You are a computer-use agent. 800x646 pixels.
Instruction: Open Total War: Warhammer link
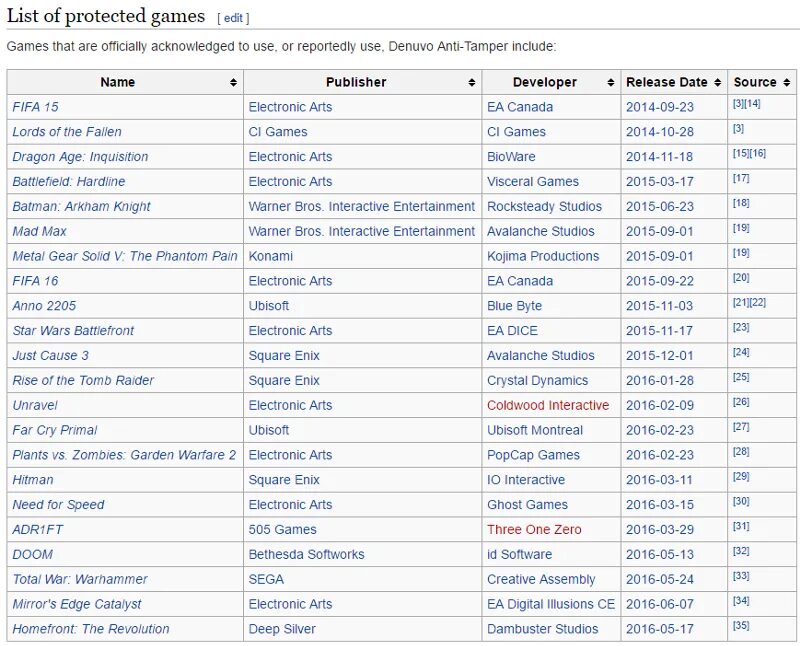80,579
